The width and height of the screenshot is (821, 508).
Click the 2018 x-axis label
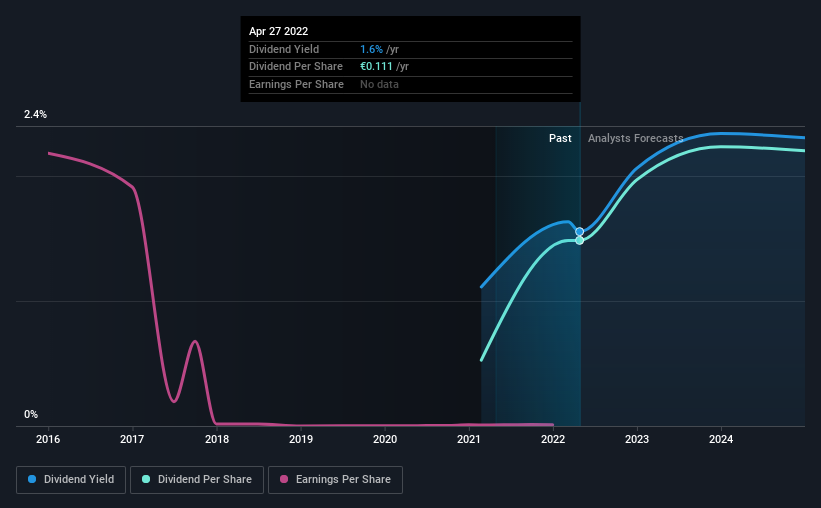pos(217,439)
